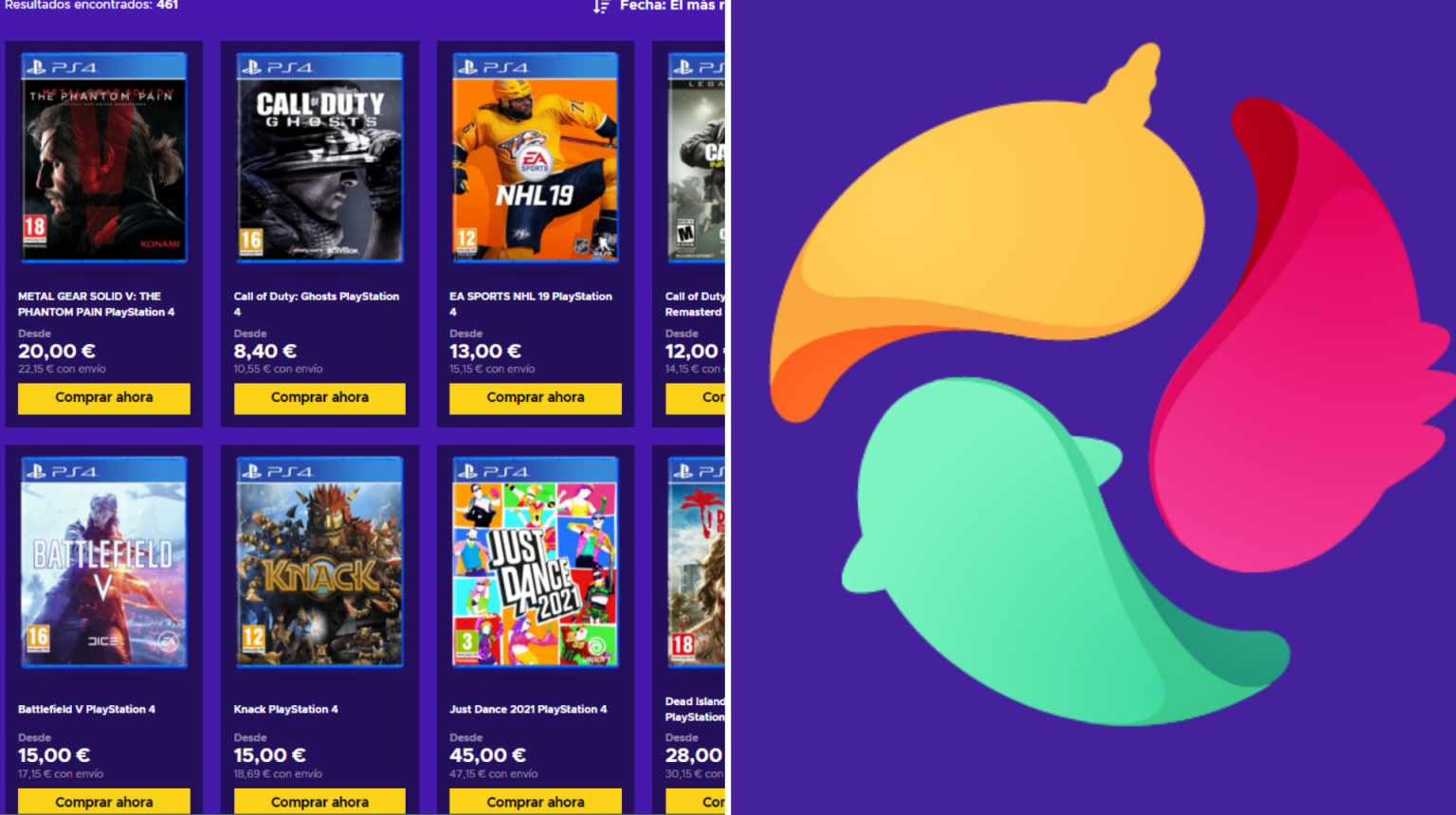
Task: Open the Just Dance 2021 cover image
Action: pyautogui.click(x=536, y=562)
